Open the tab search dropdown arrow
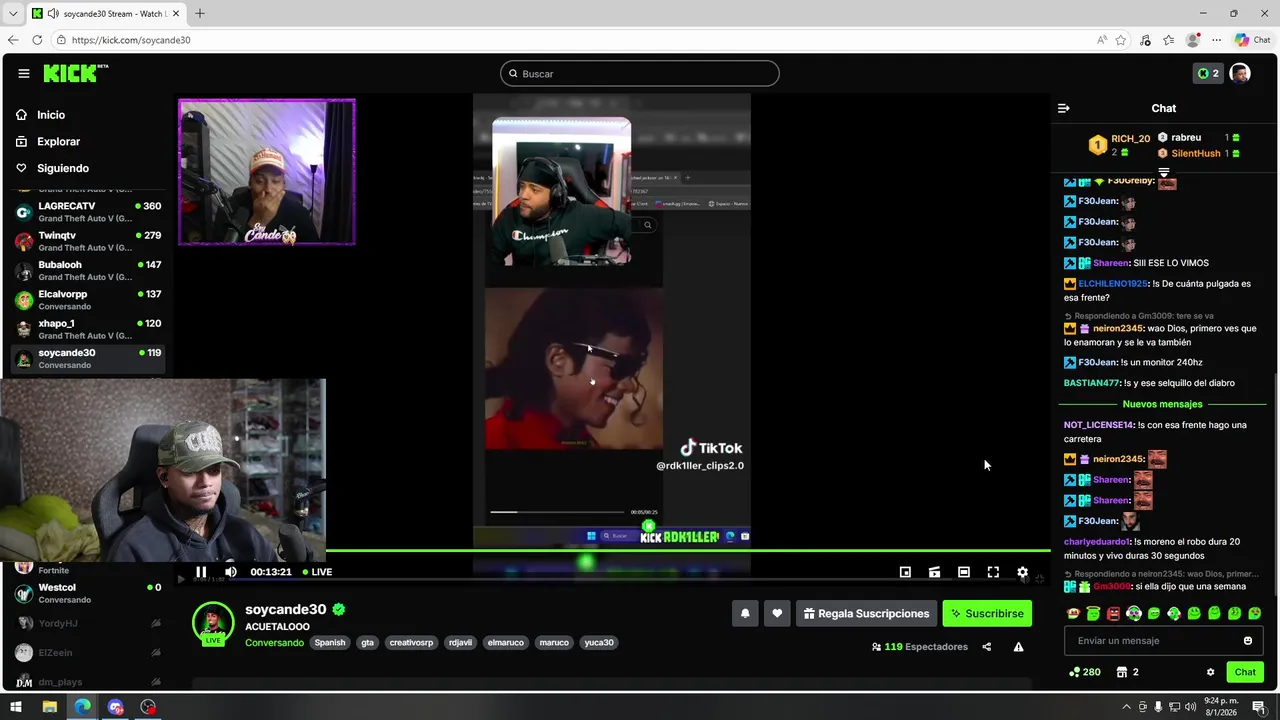 click(x=13, y=14)
